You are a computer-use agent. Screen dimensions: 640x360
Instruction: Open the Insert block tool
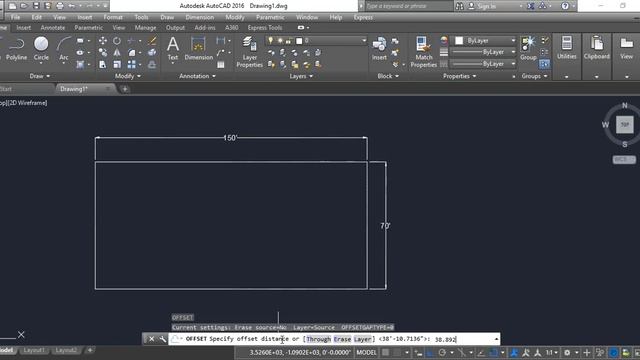point(379,49)
